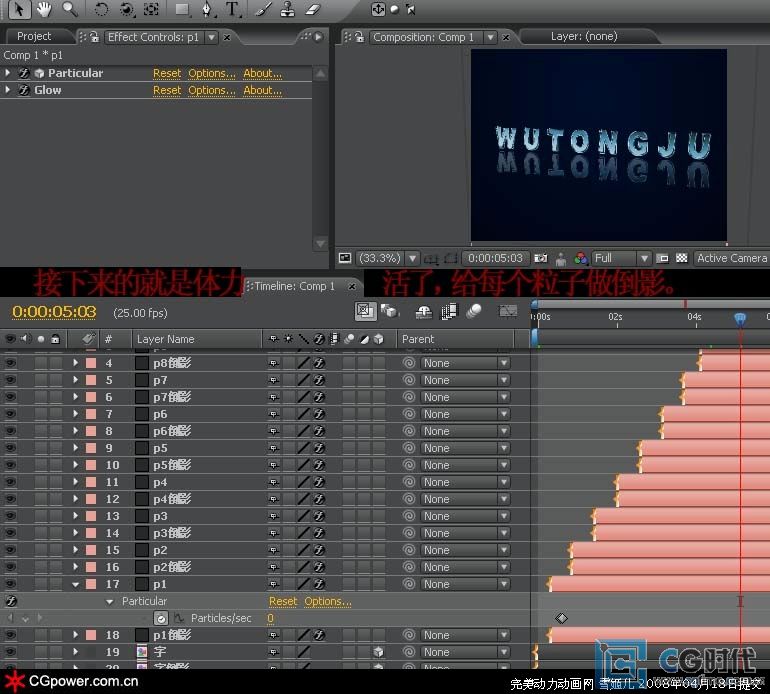Open the RGB channel display icon

coord(580,258)
